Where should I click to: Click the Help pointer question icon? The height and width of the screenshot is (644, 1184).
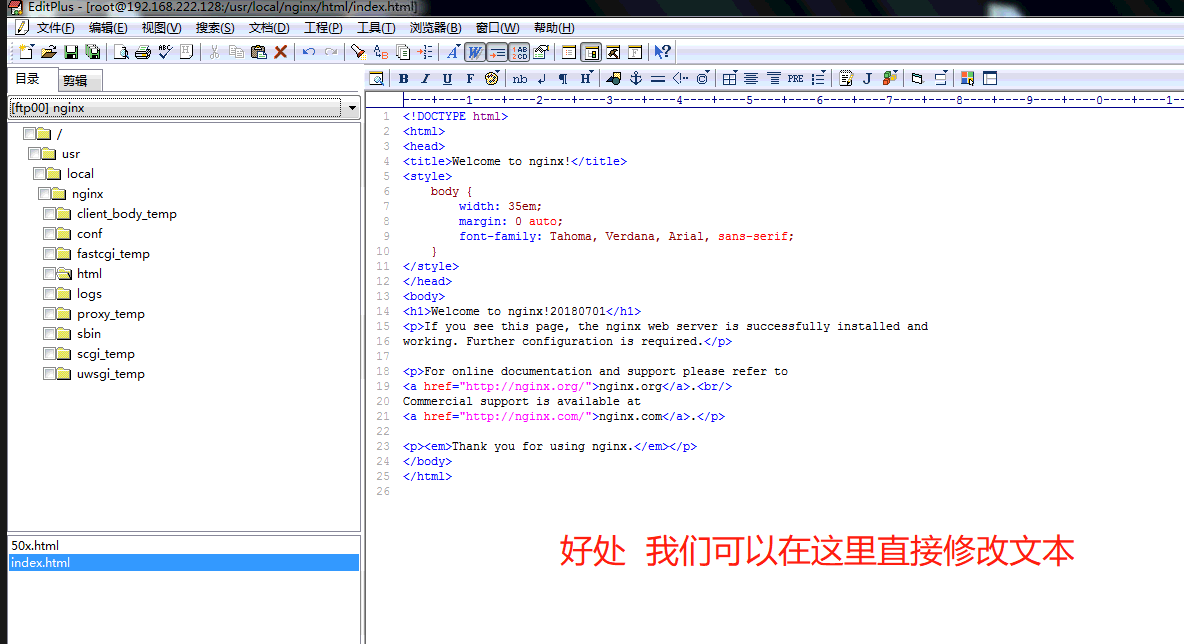(662, 52)
